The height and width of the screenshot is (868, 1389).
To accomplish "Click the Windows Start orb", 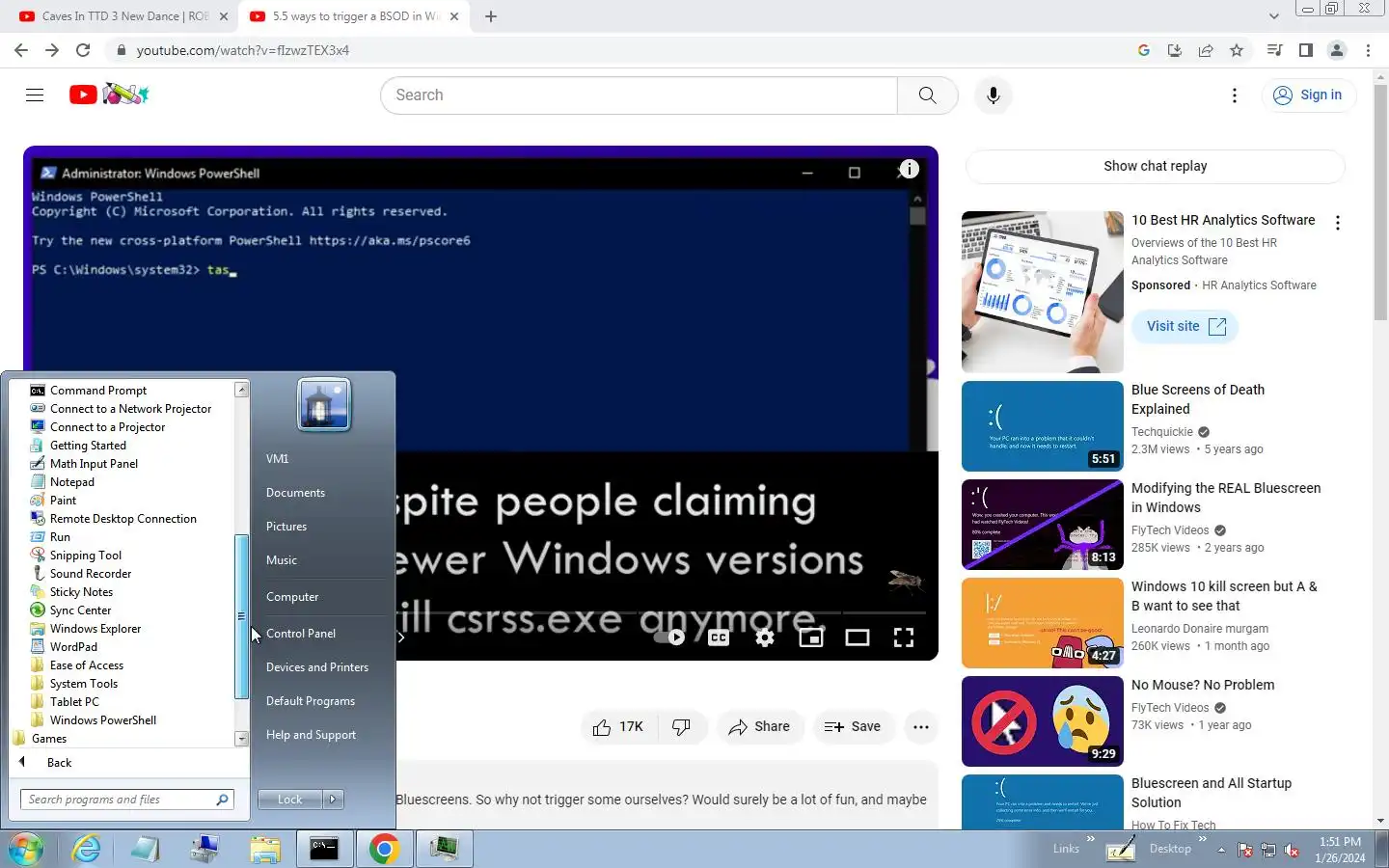I will 26,849.
